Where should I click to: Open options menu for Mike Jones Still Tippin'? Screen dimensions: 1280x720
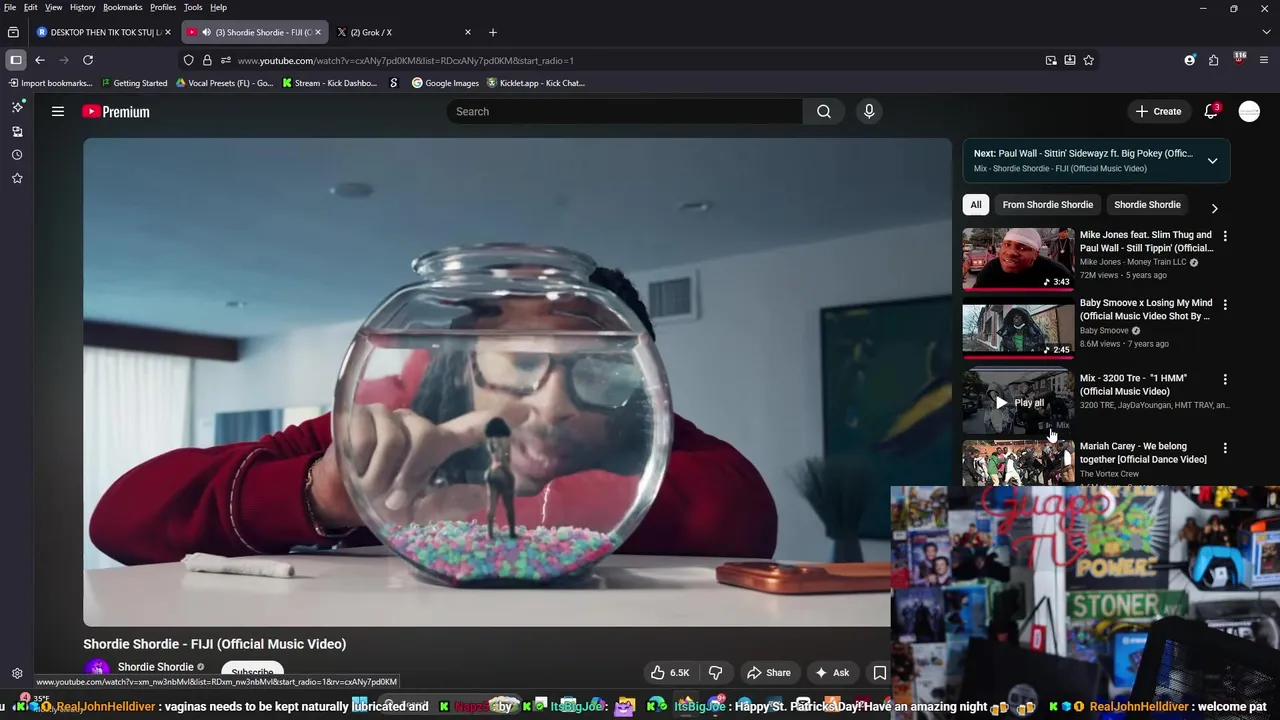[1225, 236]
